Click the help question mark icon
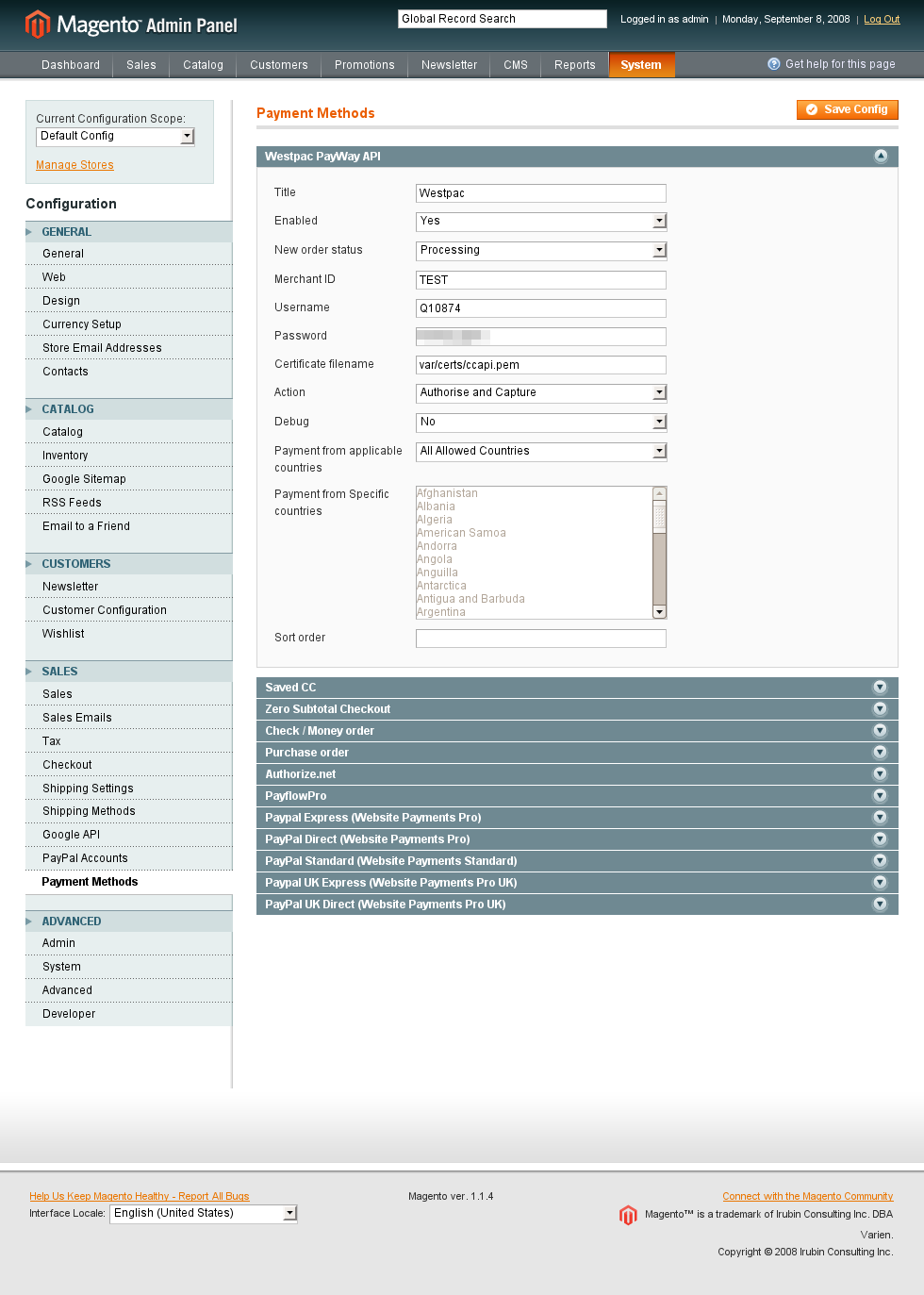Image resolution: width=924 pixels, height=1295 pixels. pyautogui.click(x=774, y=64)
